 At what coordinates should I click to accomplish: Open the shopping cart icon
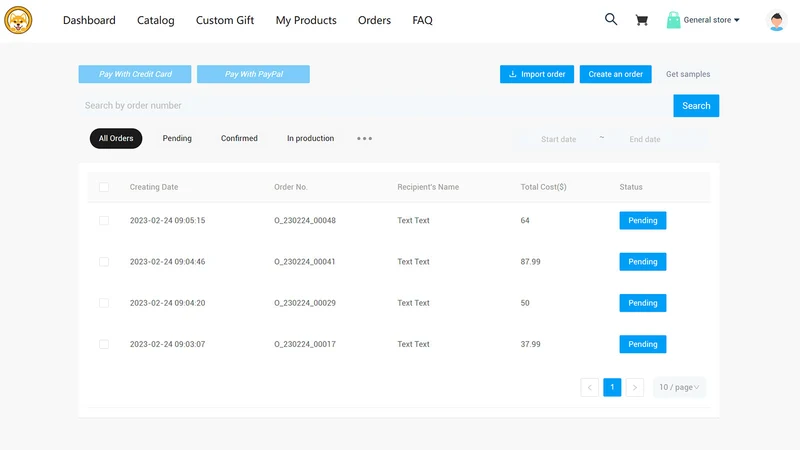tap(641, 20)
